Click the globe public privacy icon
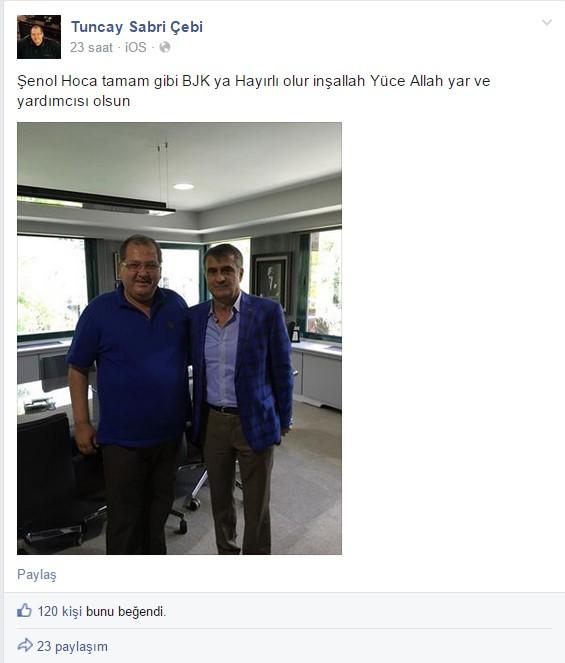The width and height of the screenshot is (565, 663). tap(165, 47)
